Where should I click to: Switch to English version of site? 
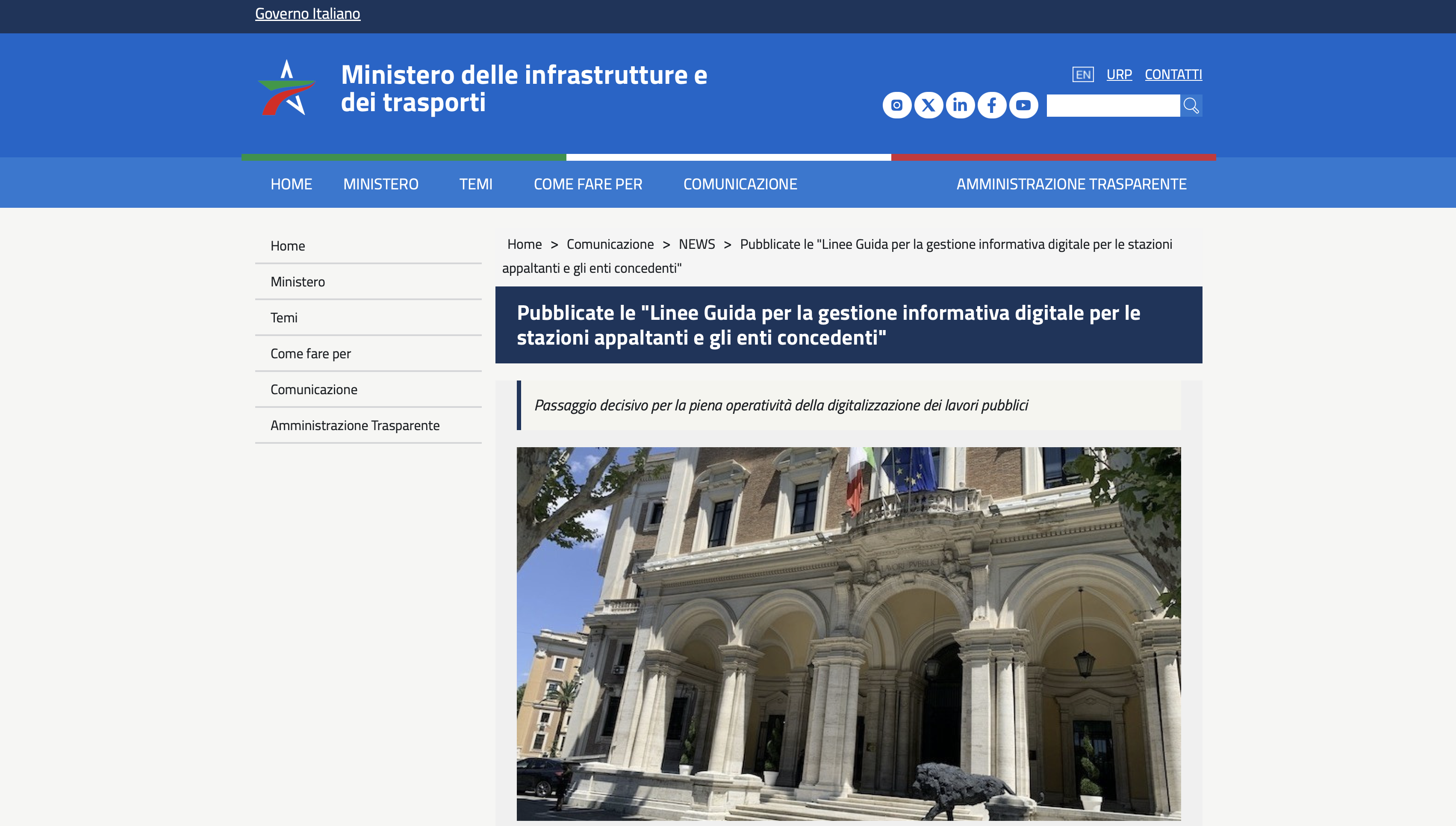[1083, 74]
